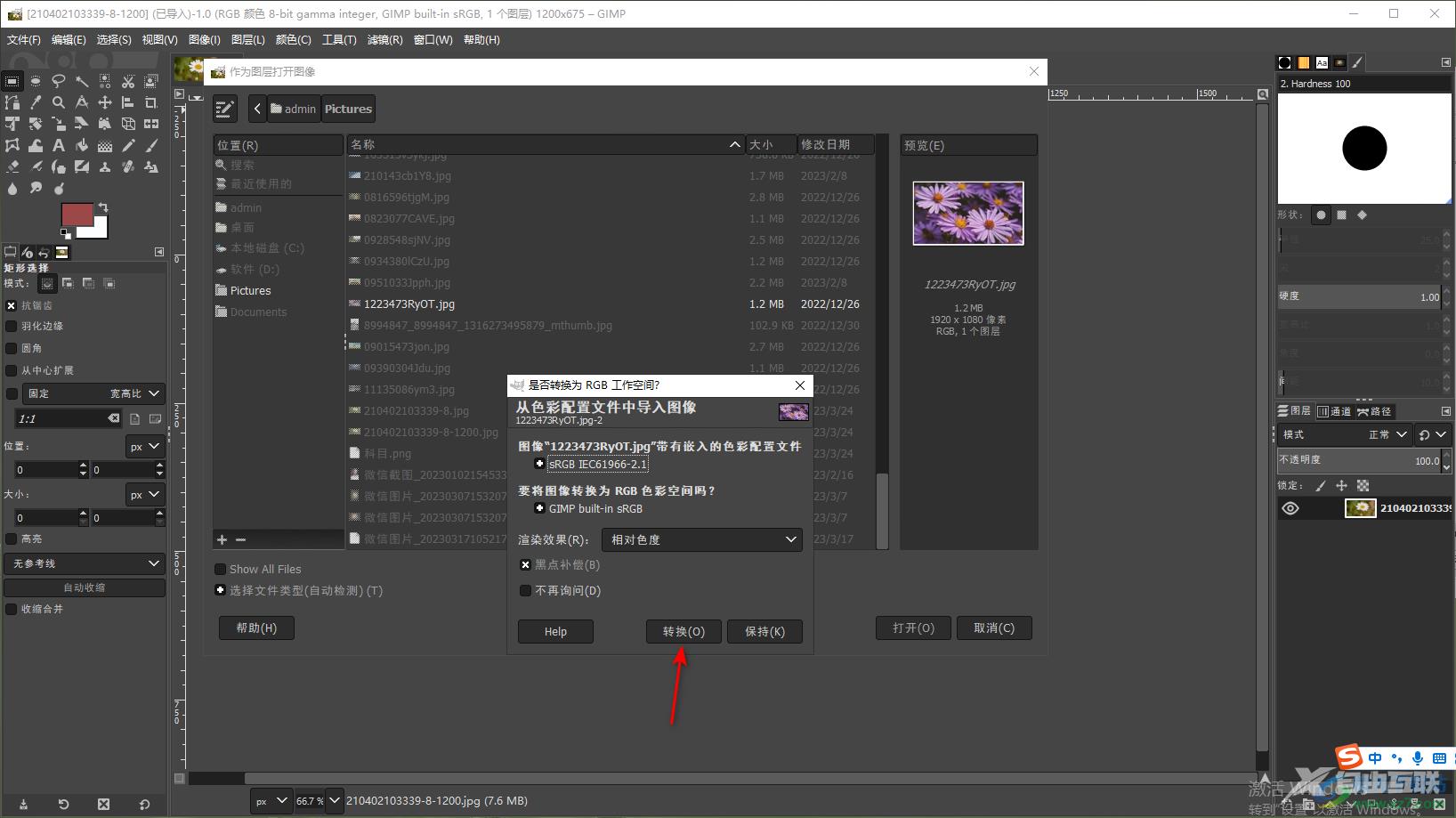Image resolution: width=1456 pixels, height=818 pixels.
Task: Click the lock pixels brush icon
Action: 1320,486
